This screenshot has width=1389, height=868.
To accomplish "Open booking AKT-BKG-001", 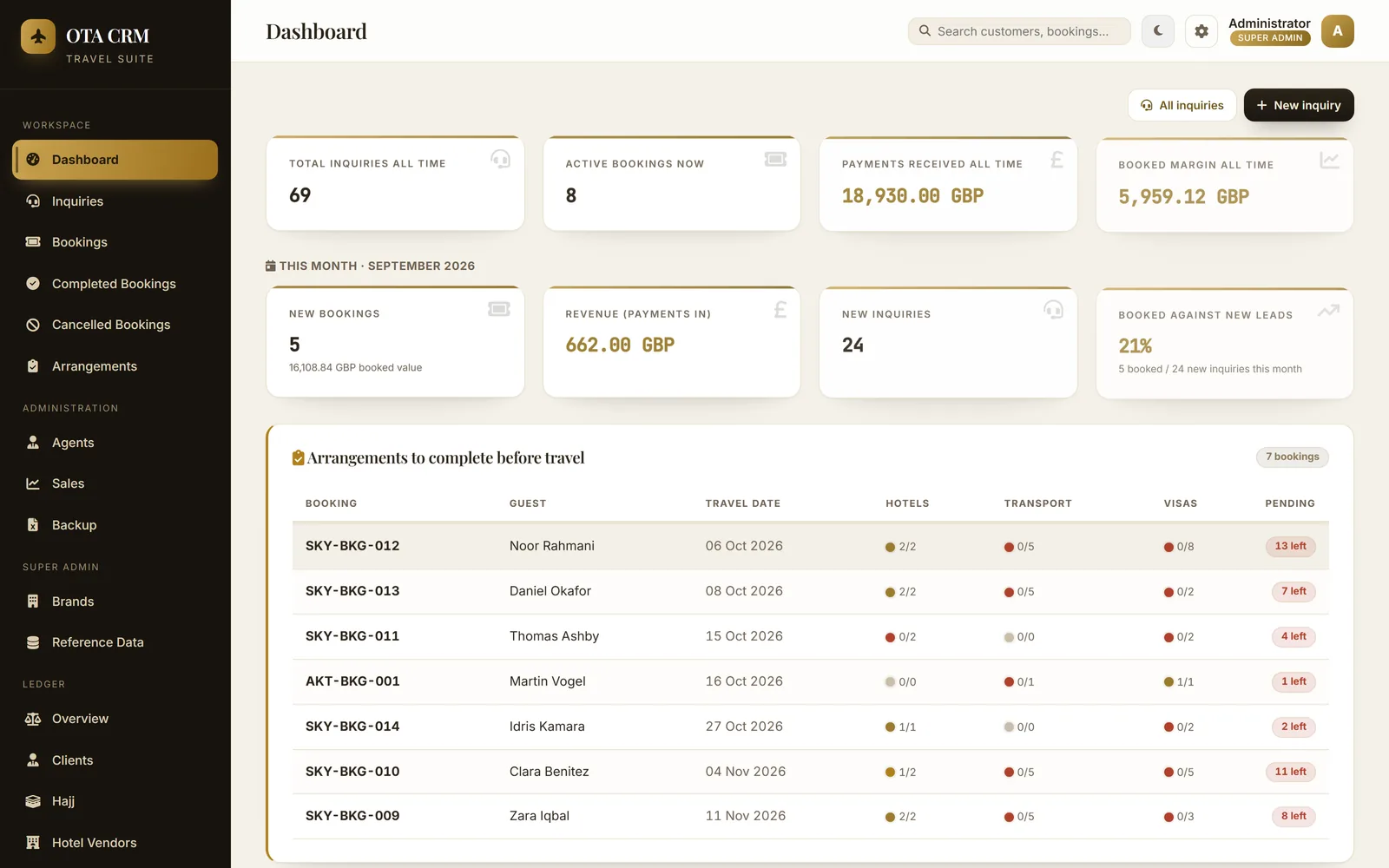I will [x=352, y=681].
